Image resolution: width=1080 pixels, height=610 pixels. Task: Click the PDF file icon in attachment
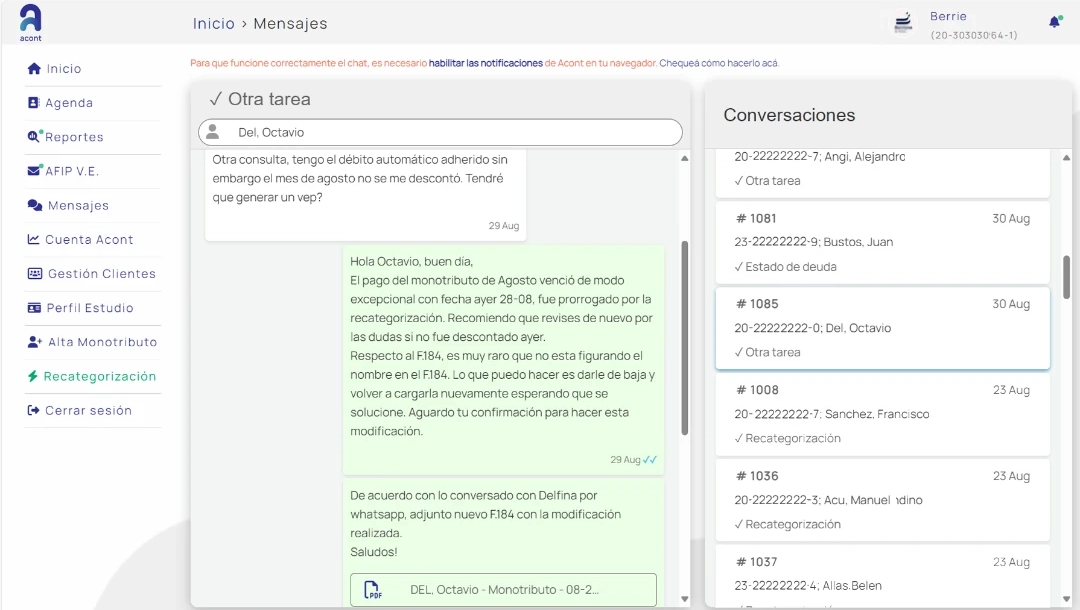(x=372, y=590)
